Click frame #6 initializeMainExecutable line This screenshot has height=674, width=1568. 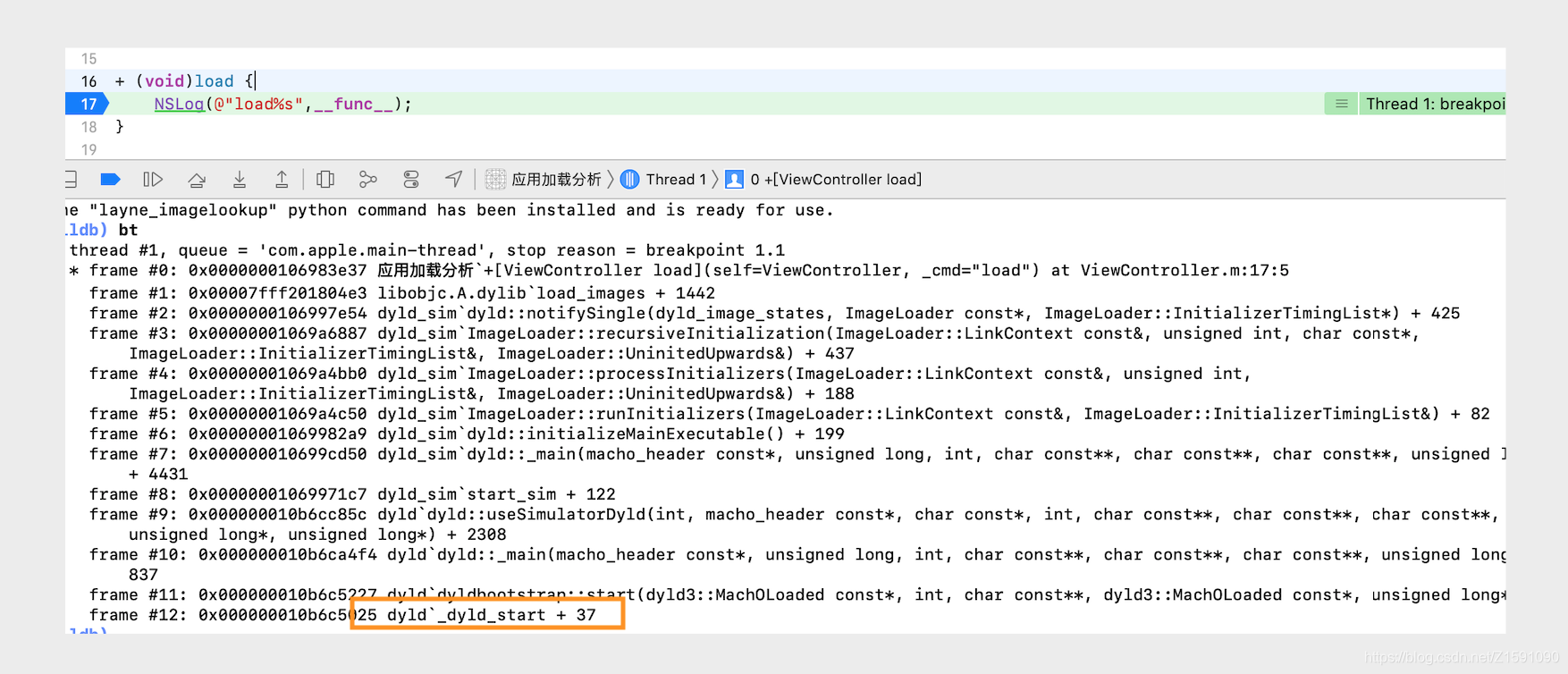[x=467, y=434]
